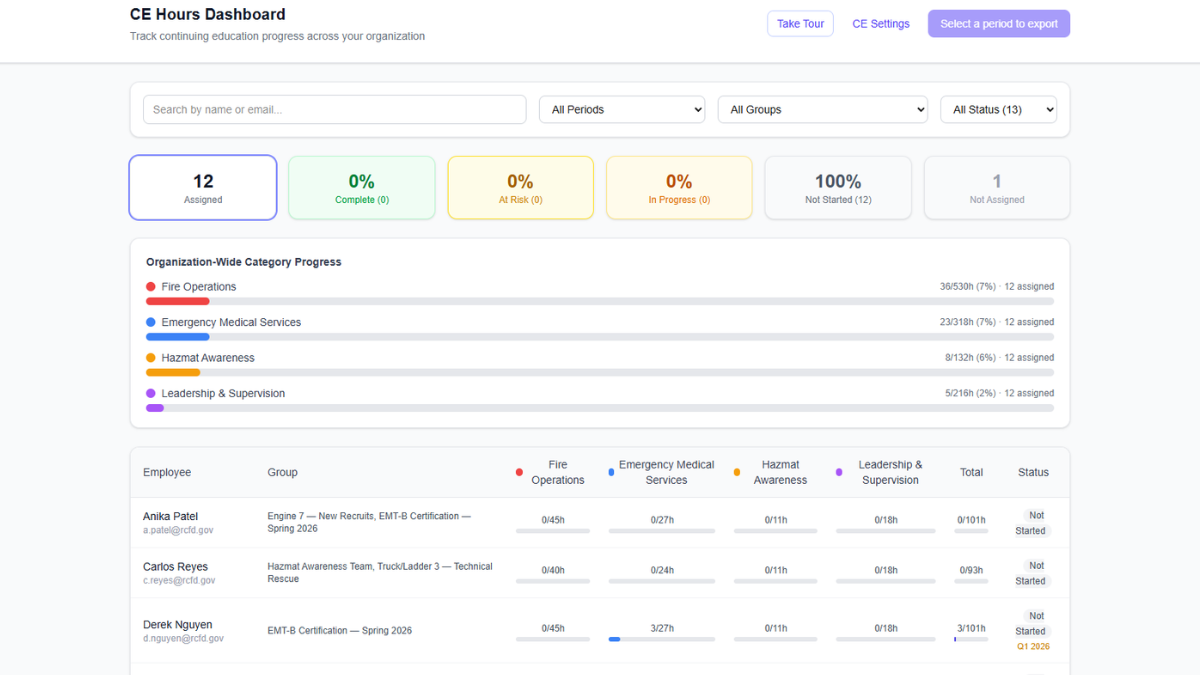
Task: Click the Total column header
Action: [x=971, y=472]
